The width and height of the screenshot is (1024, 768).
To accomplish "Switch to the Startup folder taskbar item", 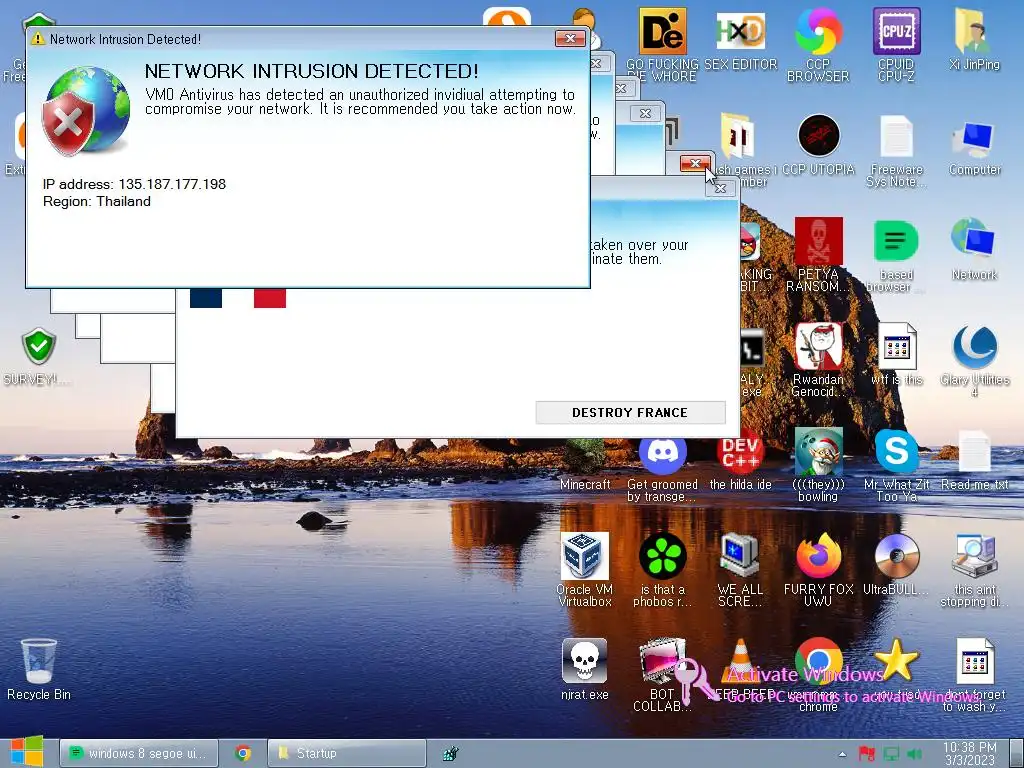I will (346, 753).
